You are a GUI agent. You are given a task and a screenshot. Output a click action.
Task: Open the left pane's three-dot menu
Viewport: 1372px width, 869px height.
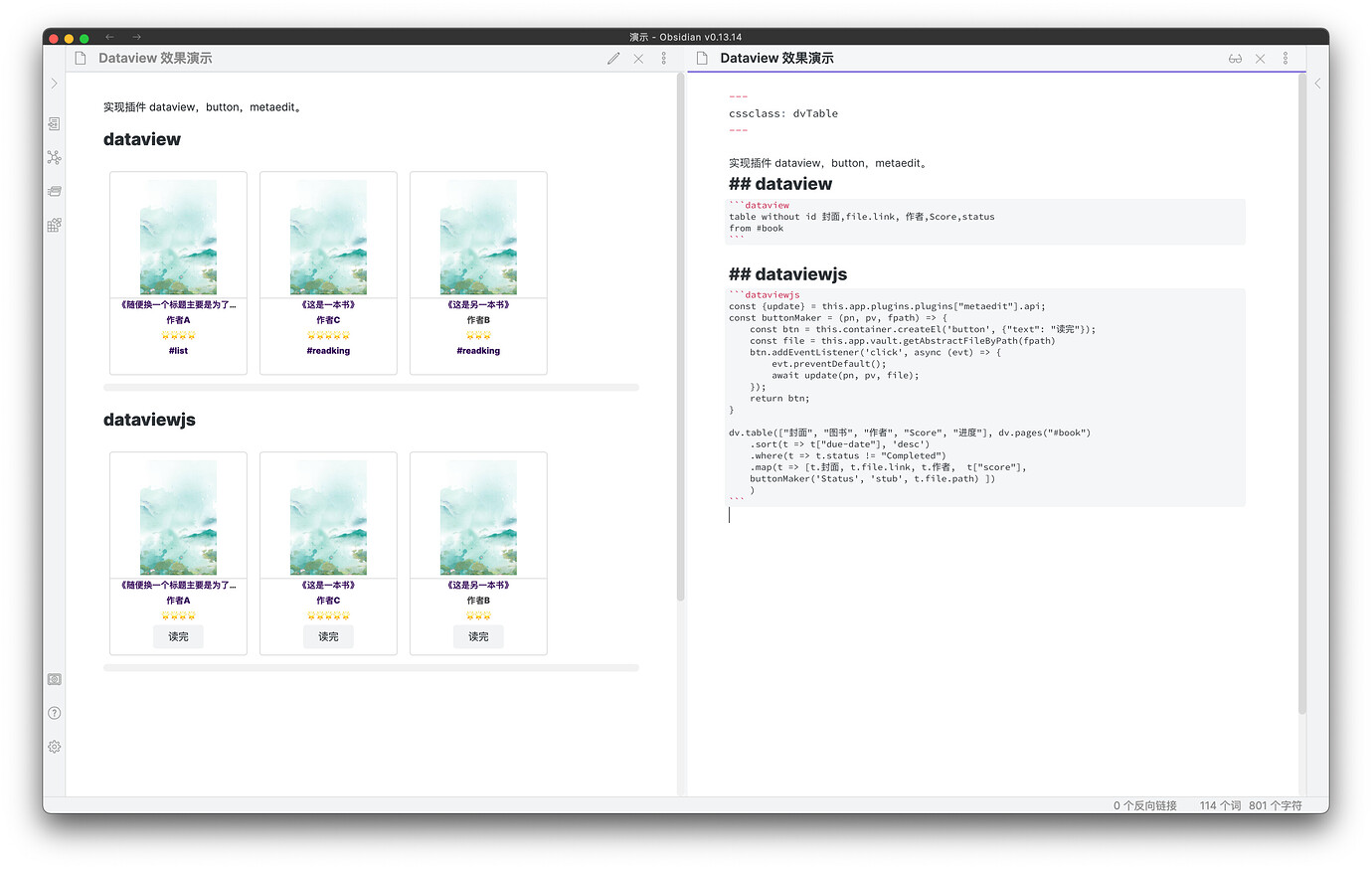(663, 59)
